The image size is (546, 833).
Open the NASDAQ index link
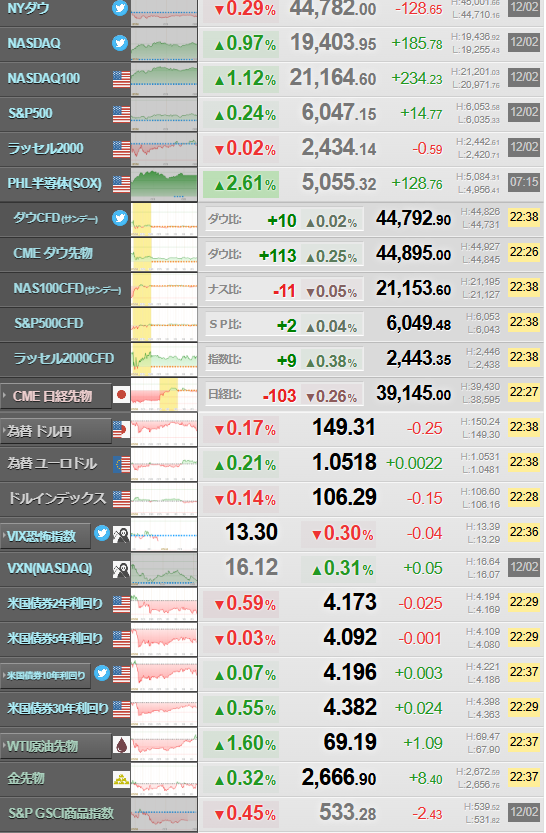coord(34,43)
